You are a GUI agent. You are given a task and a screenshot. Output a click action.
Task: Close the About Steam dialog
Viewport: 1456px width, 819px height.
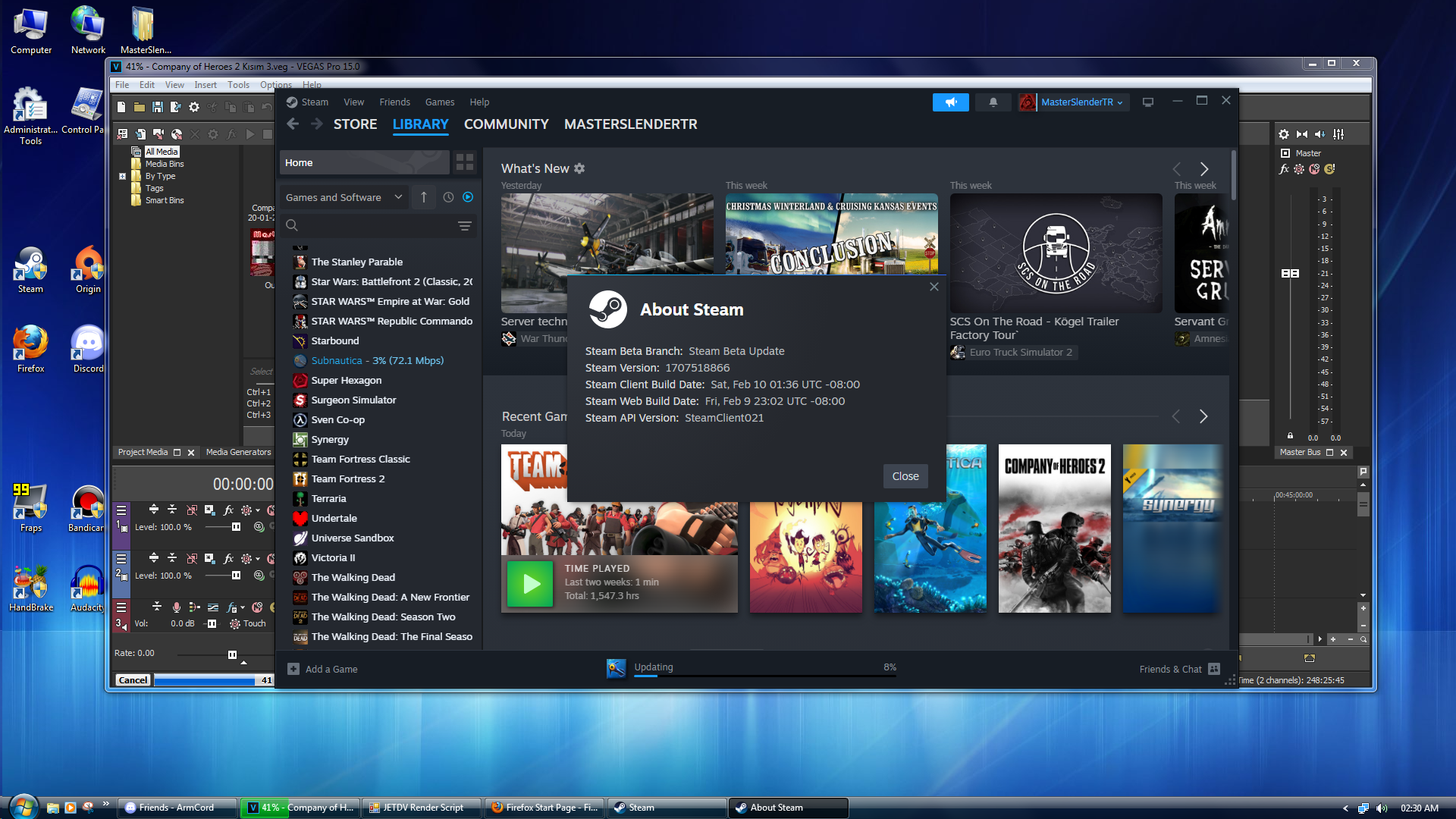click(x=905, y=476)
